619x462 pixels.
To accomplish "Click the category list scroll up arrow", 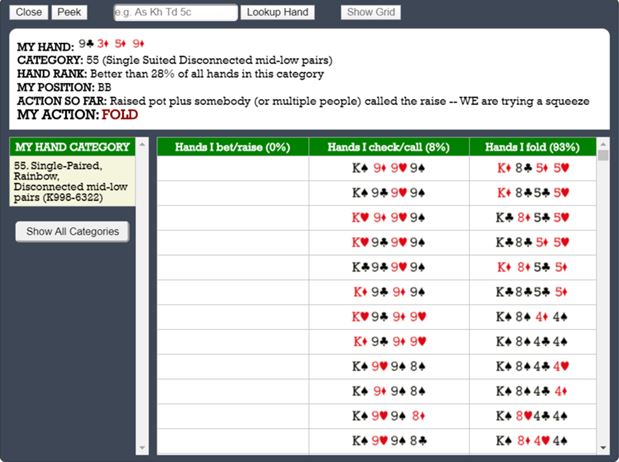I will pos(142,144).
